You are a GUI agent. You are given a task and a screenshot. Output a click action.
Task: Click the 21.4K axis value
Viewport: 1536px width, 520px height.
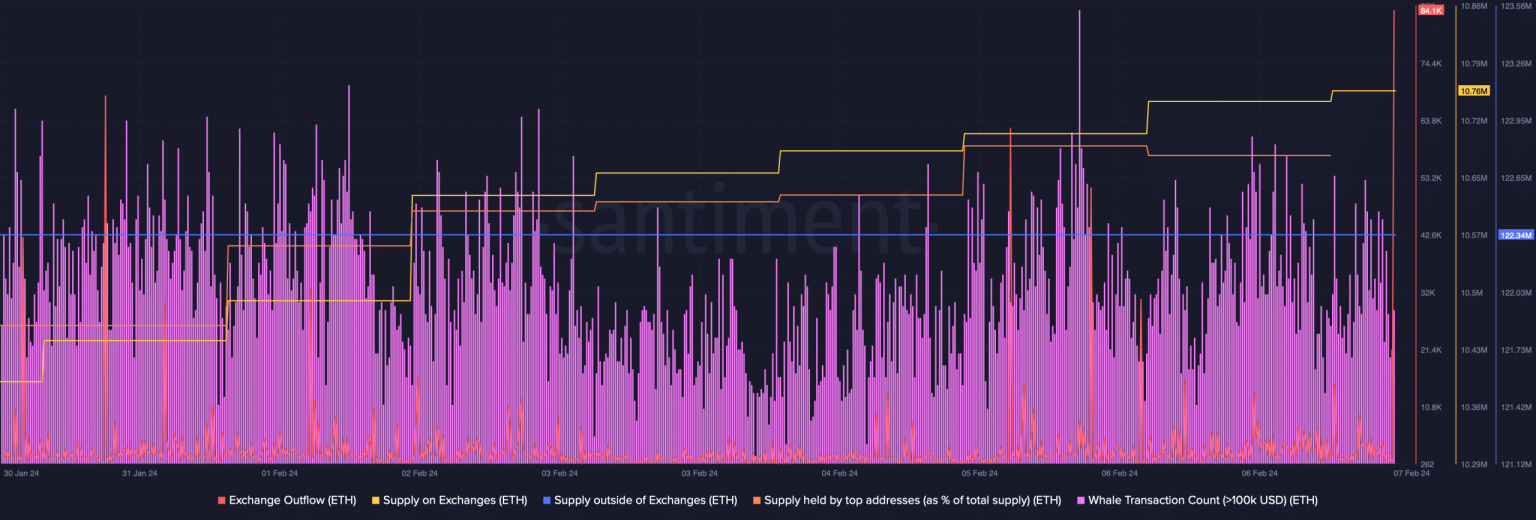[1431, 350]
